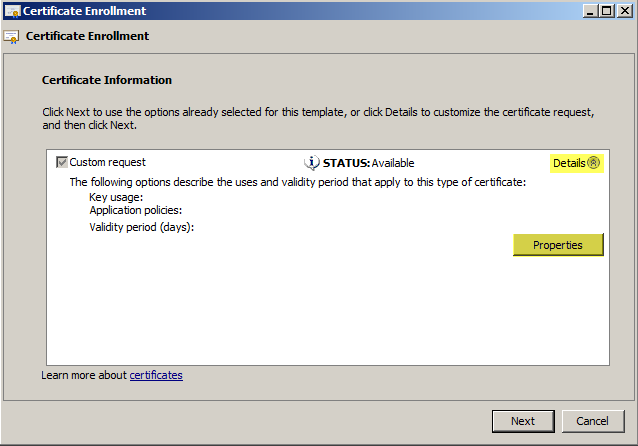Toggle the Custom request checkbox

click(61, 162)
